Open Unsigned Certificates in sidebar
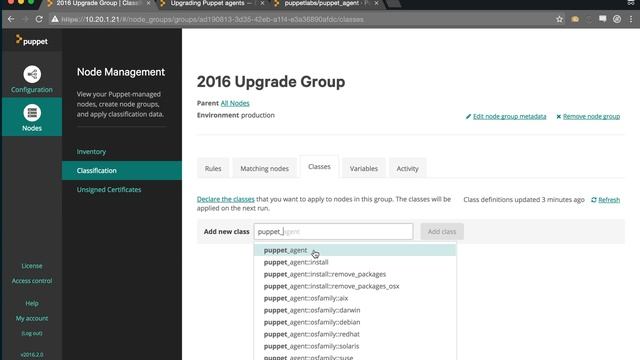640x360 pixels. click(109, 189)
